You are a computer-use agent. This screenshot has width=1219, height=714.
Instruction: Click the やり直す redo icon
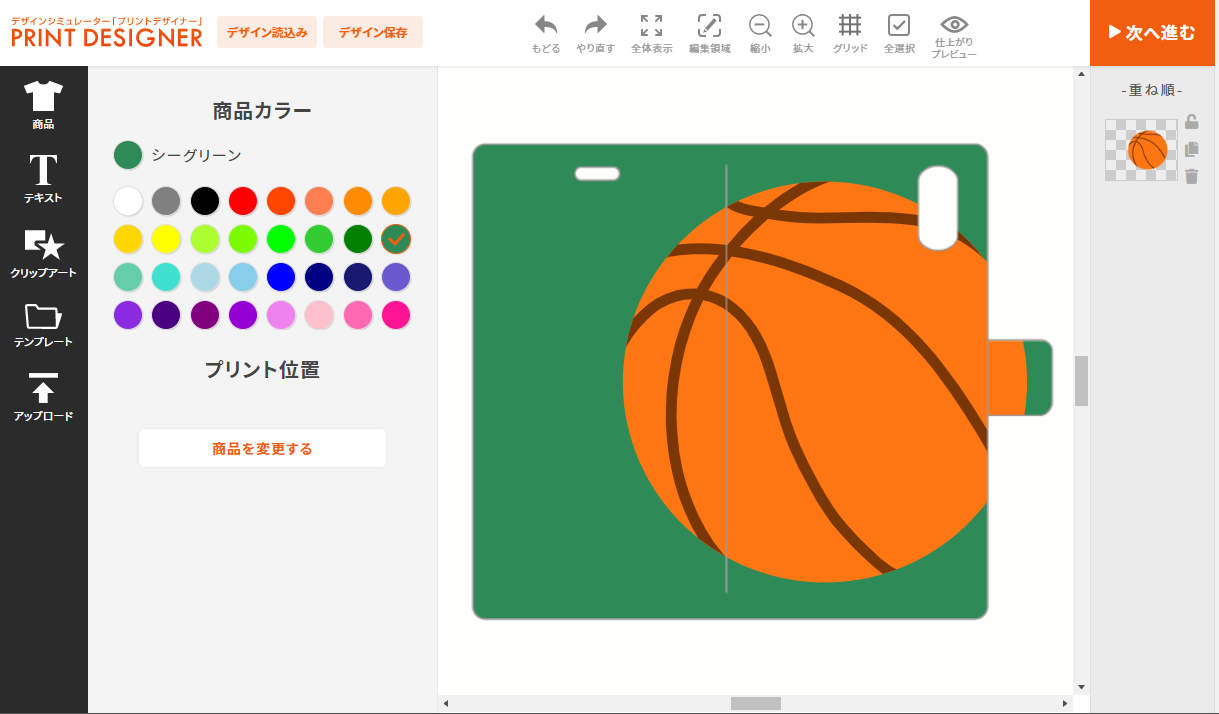coord(595,34)
